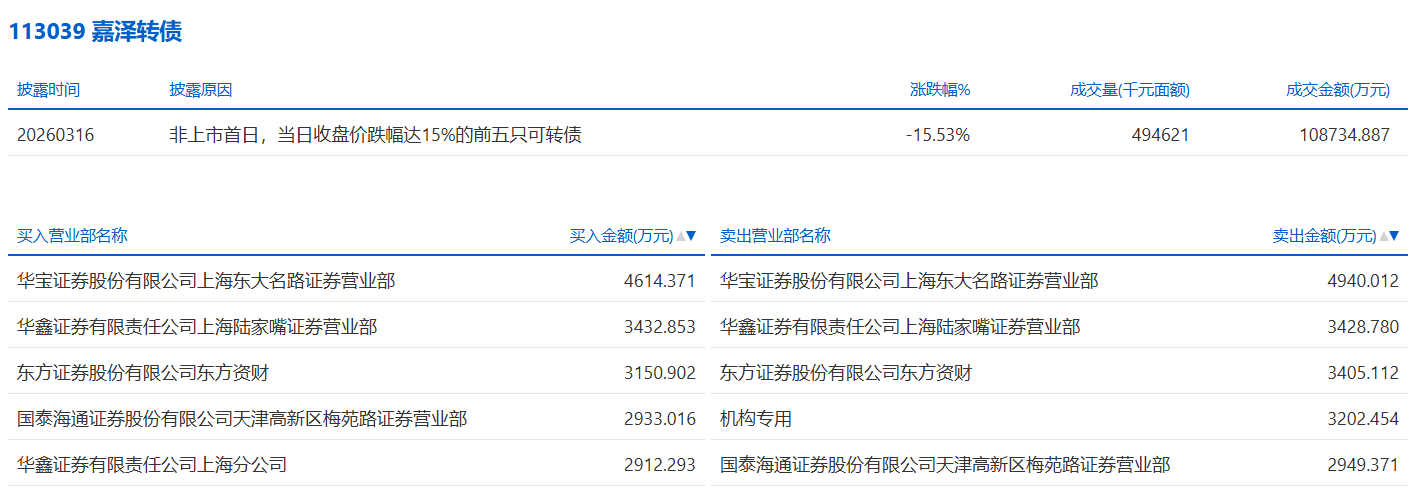Select buy amount 3432.853
Image resolution: width=1413 pixels, height=495 pixels.
point(659,327)
